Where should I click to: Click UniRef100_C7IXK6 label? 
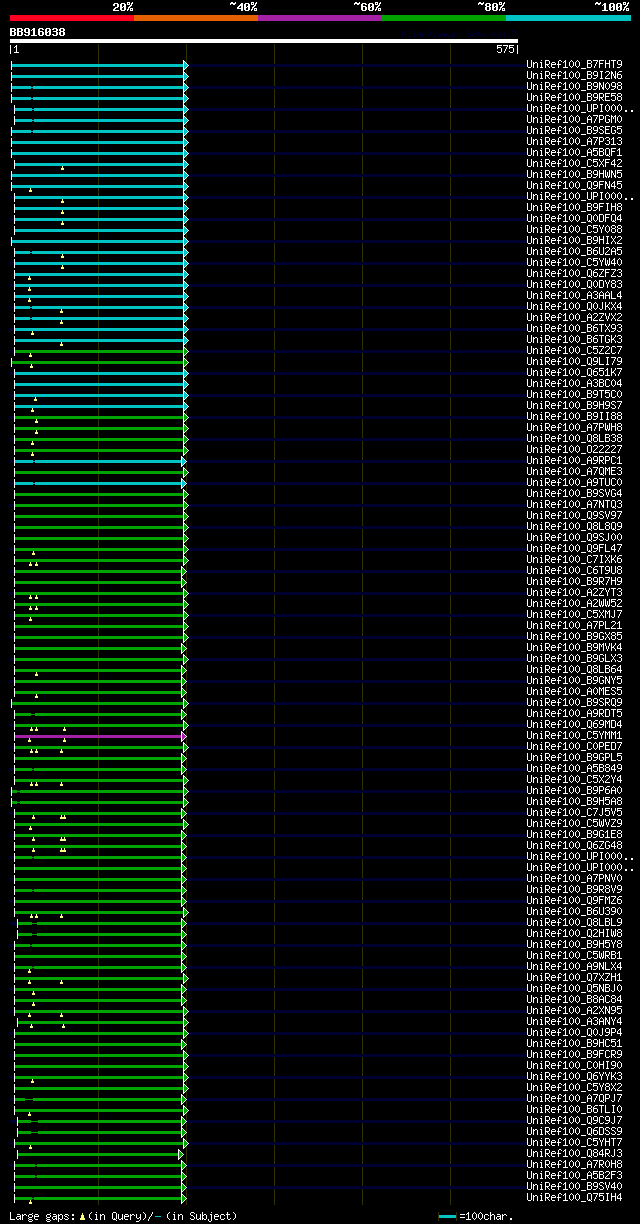pos(574,560)
